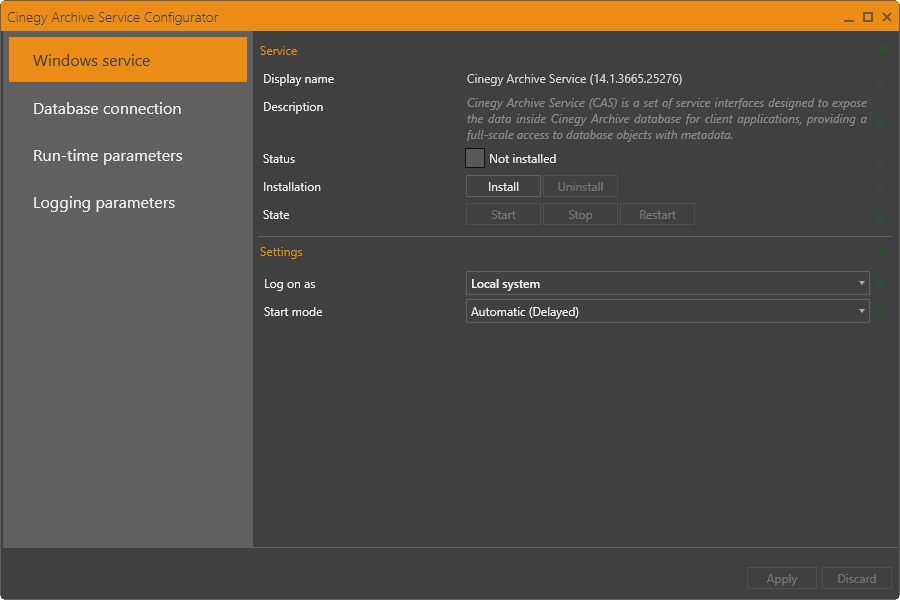This screenshot has height=600, width=900.
Task: Click the Install button
Action: point(503,187)
